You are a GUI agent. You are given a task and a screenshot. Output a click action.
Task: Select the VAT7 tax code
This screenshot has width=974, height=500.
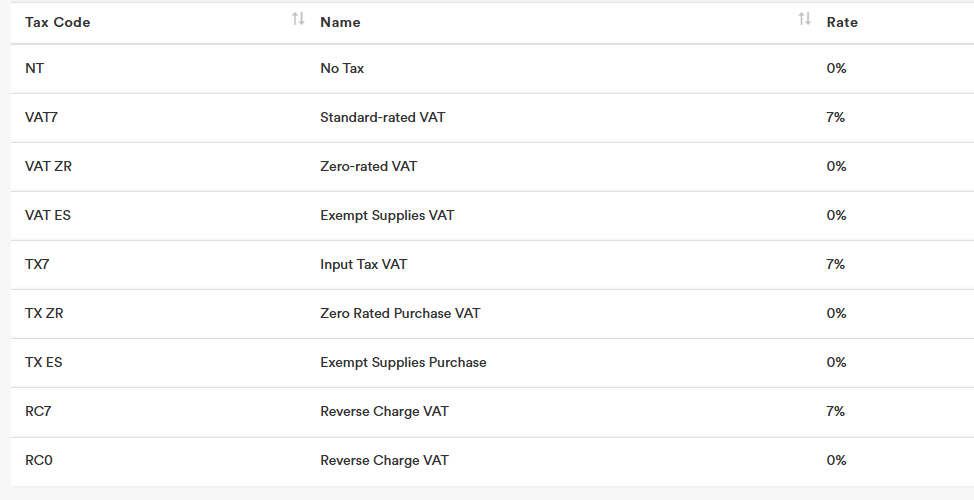pos(42,118)
